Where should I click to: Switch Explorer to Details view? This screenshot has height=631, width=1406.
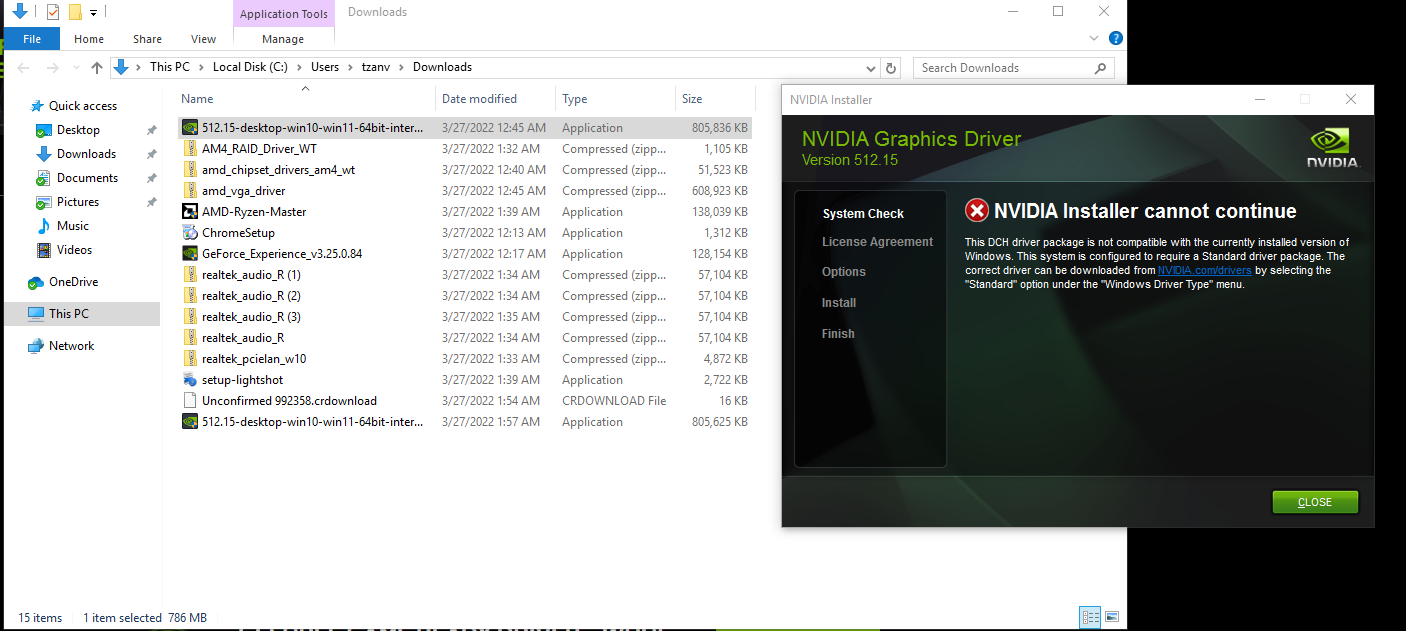1091,617
